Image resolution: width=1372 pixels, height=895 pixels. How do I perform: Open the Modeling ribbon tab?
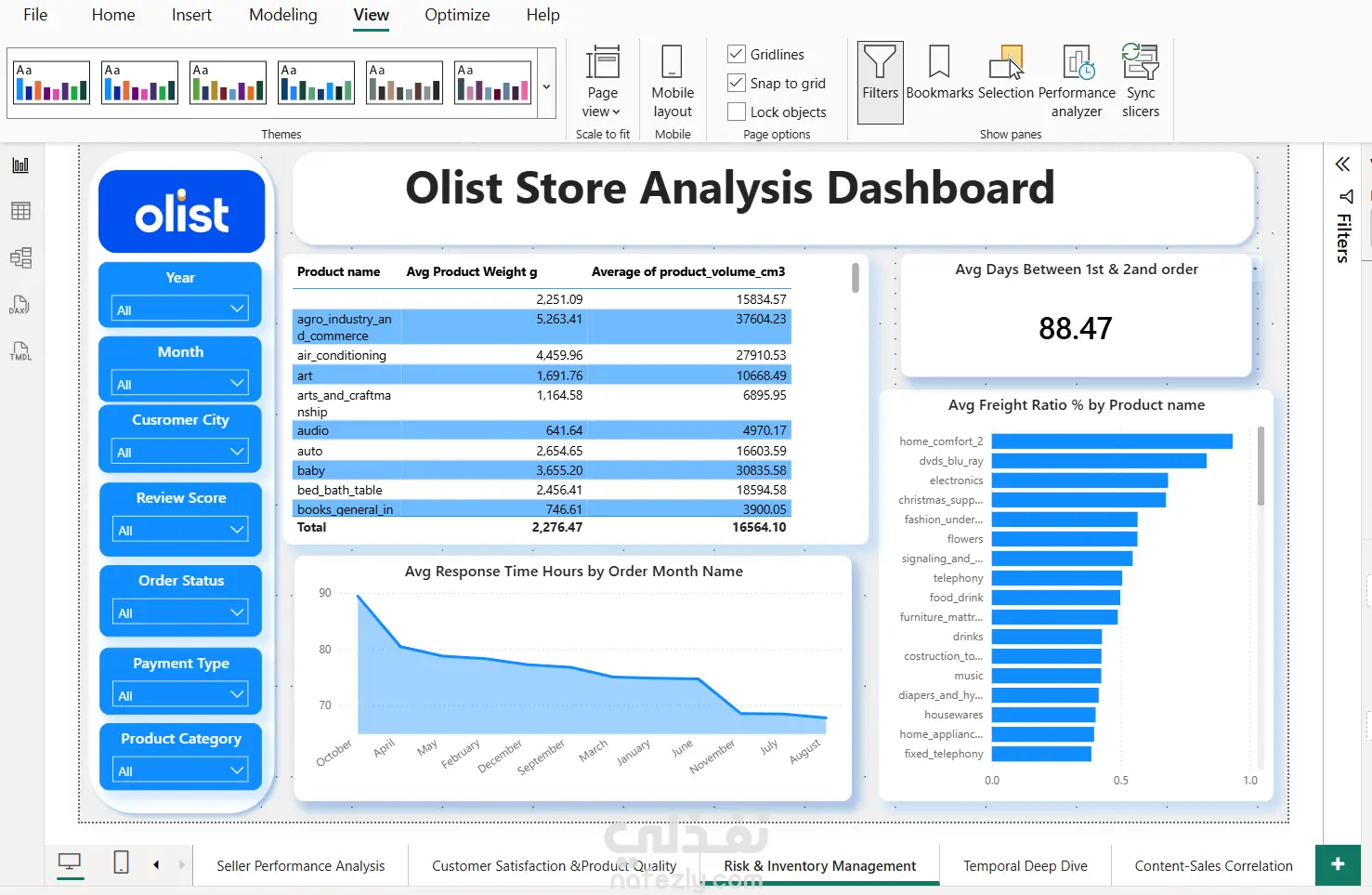coord(283,15)
